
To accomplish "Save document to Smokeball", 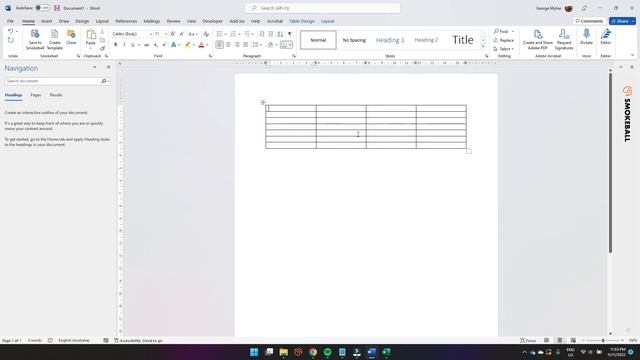I will [35, 40].
